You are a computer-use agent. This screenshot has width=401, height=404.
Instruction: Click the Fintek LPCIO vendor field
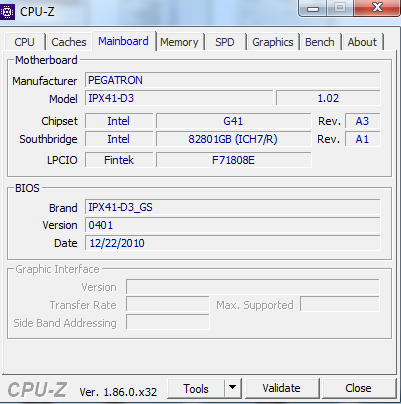tap(119, 160)
